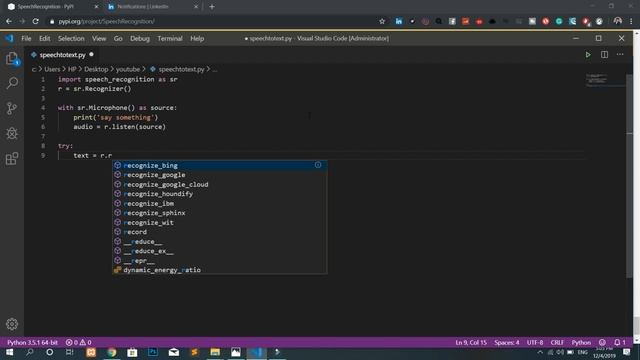
Task: Open the feedback smiley in status bar
Action: pyautogui.click(x=602, y=342)
